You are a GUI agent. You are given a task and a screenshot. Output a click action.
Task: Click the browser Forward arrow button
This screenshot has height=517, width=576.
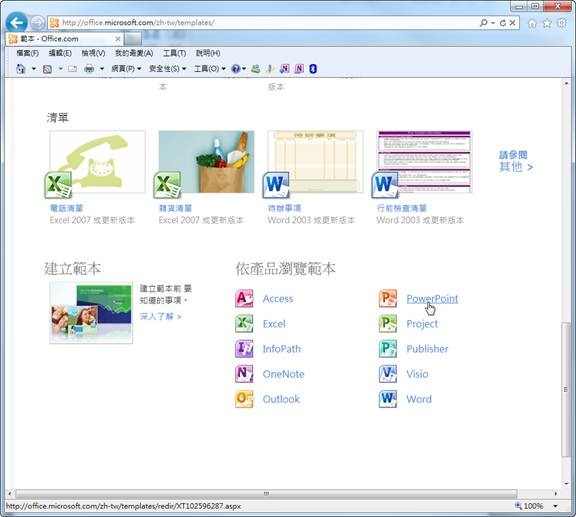point(37,23)
